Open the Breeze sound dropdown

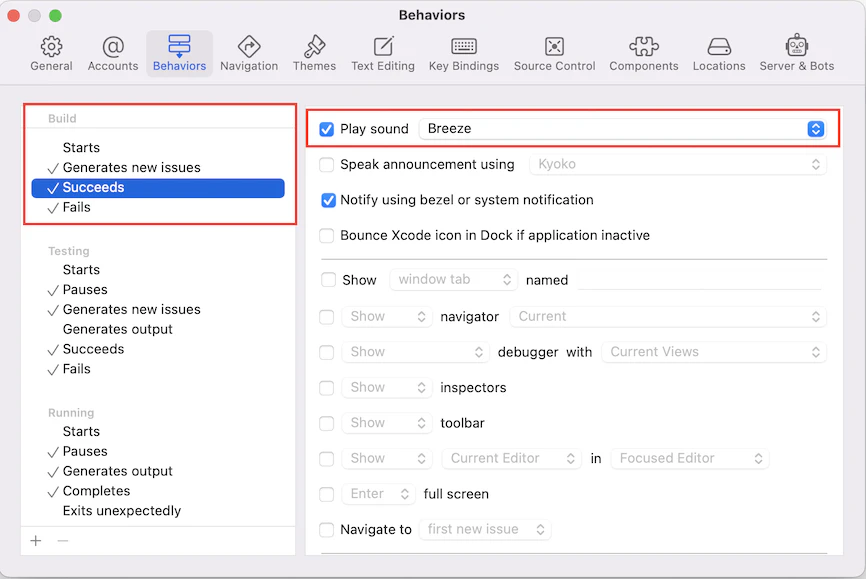(622, 129)
